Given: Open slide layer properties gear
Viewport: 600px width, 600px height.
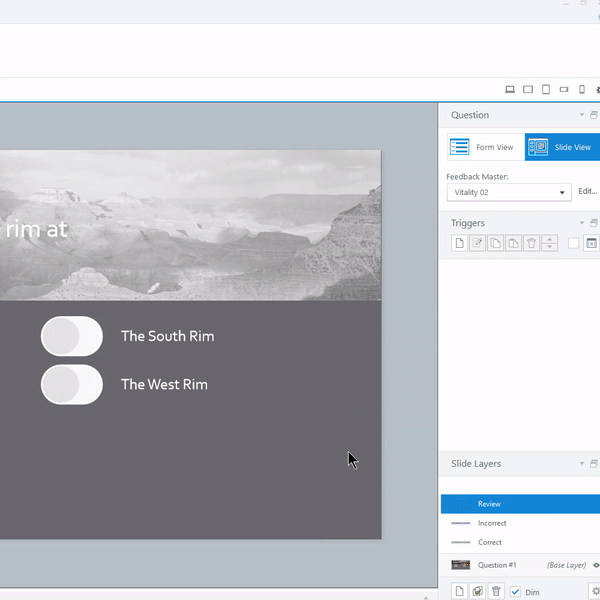Looking at the screenshot, I should click(595, 592).
